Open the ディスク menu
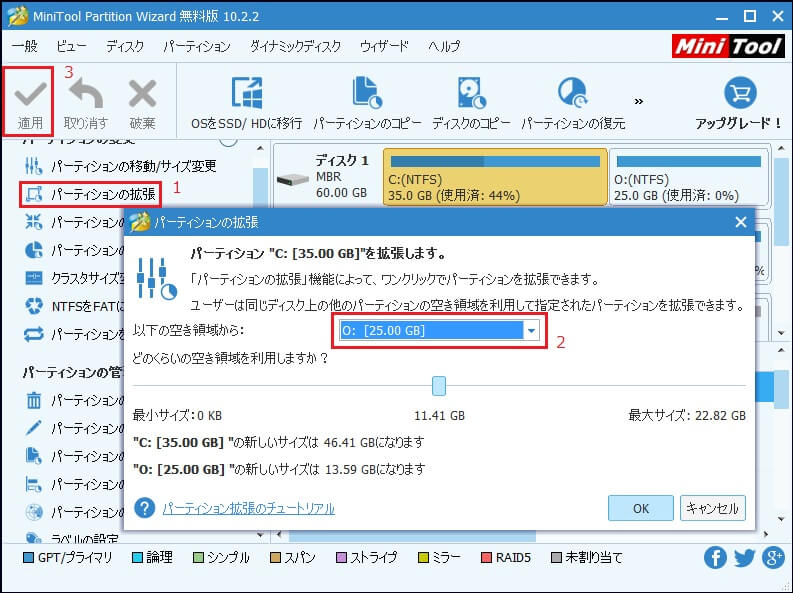793x593 pixels. pos(125,47)
